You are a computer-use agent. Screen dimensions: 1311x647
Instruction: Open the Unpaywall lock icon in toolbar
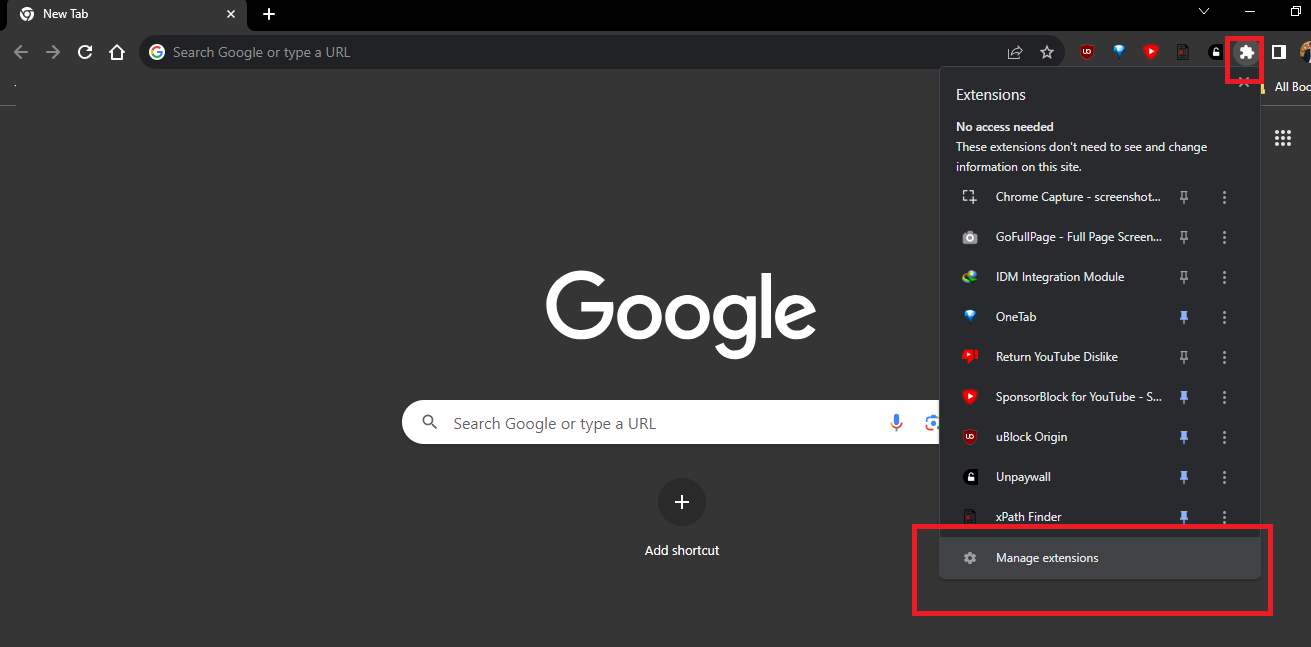coord(1215,52)
